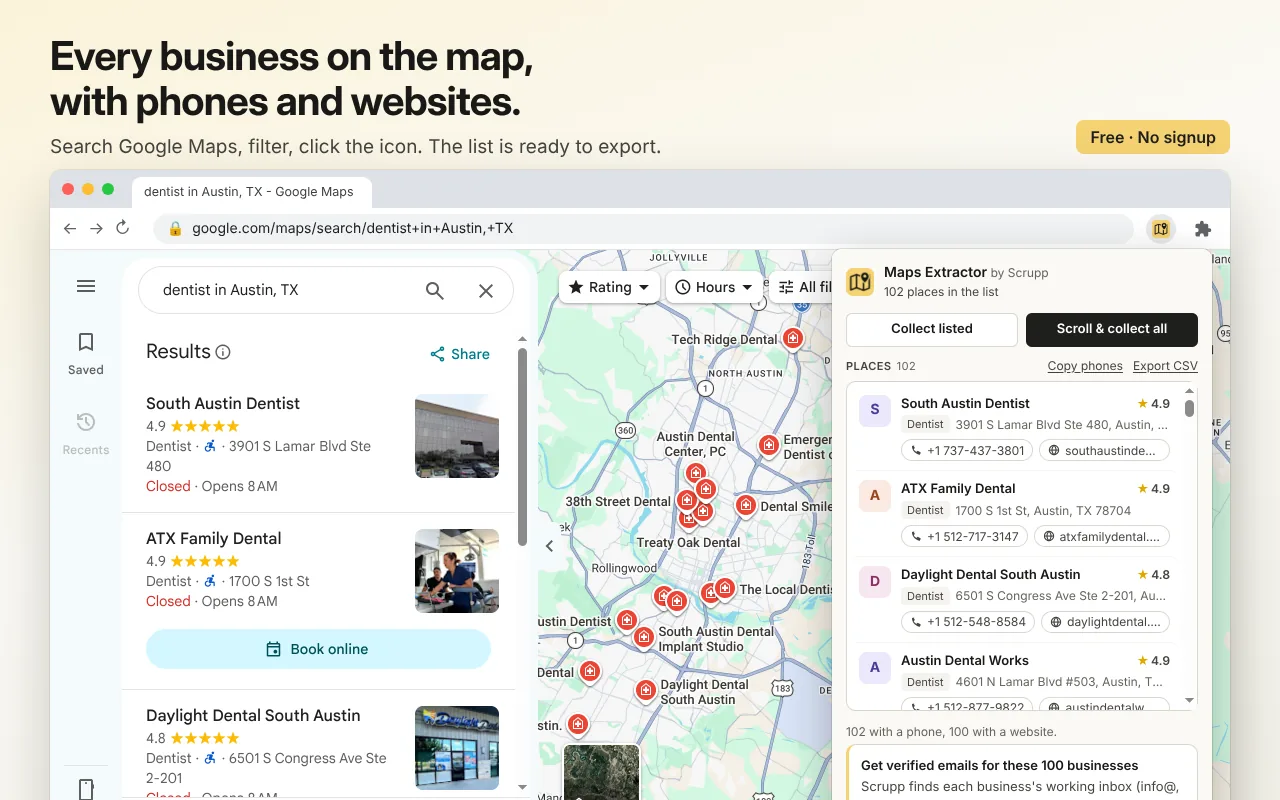Click the magnifier search icon
1280x800 pixels.
click(x=434, y=290)
